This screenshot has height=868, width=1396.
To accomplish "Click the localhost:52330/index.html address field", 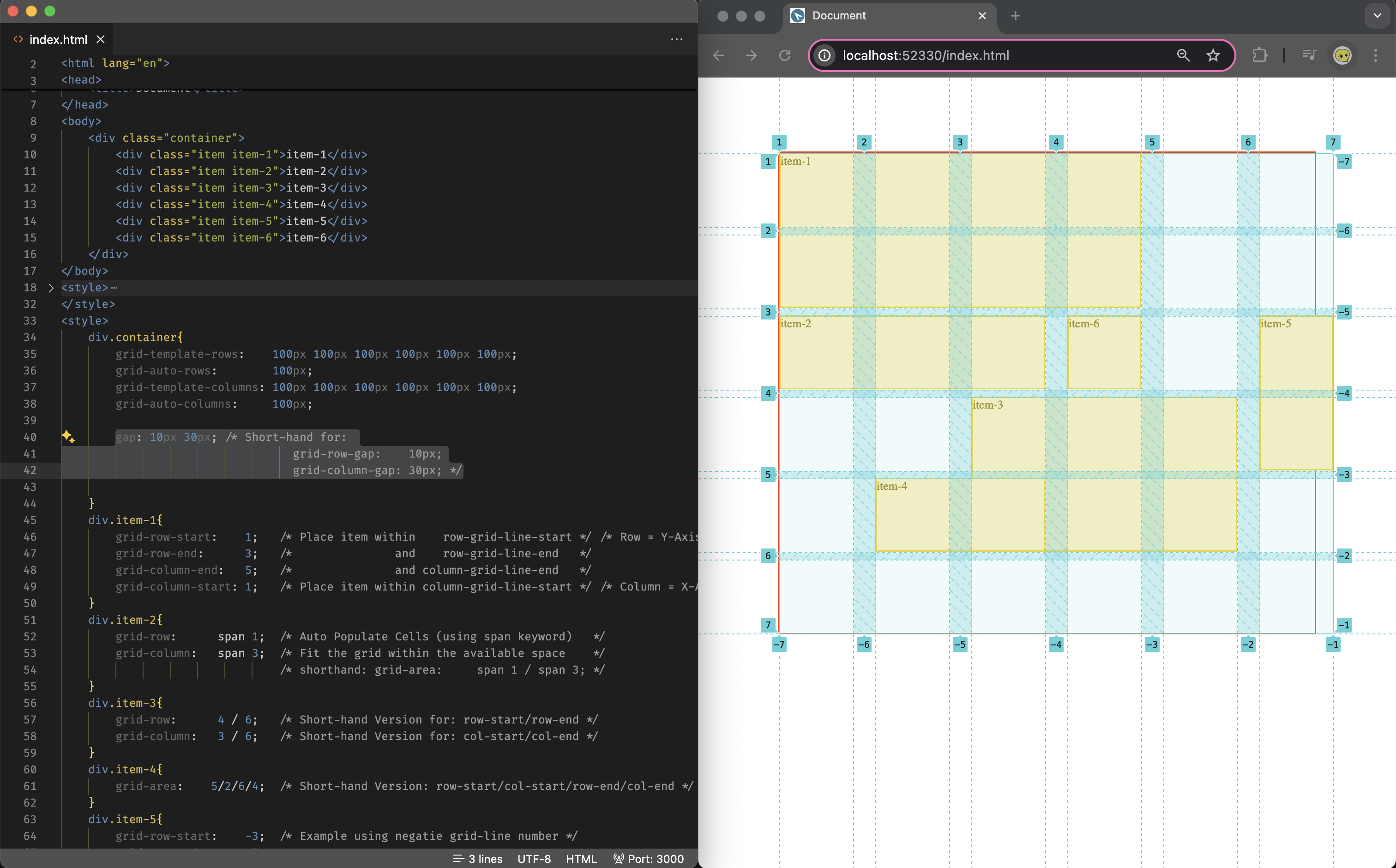I will tap(1022, 56).
